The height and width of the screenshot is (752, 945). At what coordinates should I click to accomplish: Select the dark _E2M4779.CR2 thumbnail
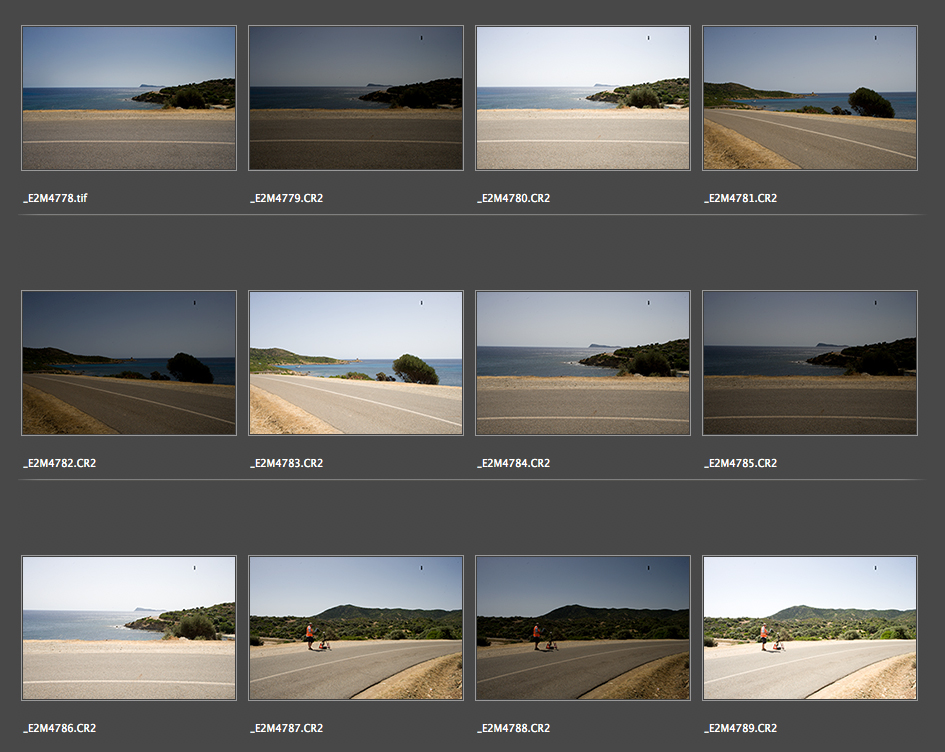[356, 98]
